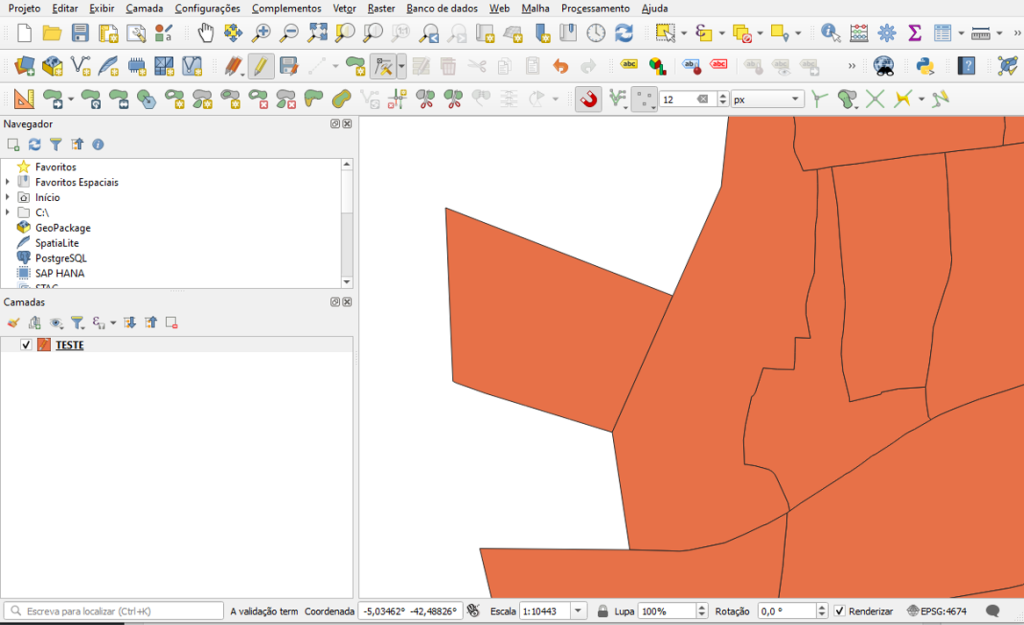
Task: Click the Identify Features tool
Action: (830, 33)
